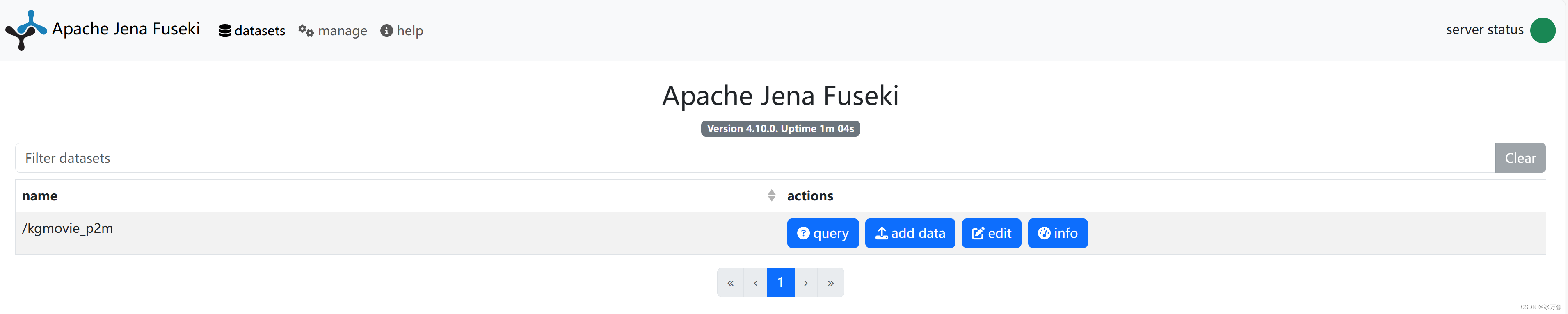Go to the first page of datasets
This screenshot has width=1568, height=314.
pyautogui.click(x=730, y=283)
